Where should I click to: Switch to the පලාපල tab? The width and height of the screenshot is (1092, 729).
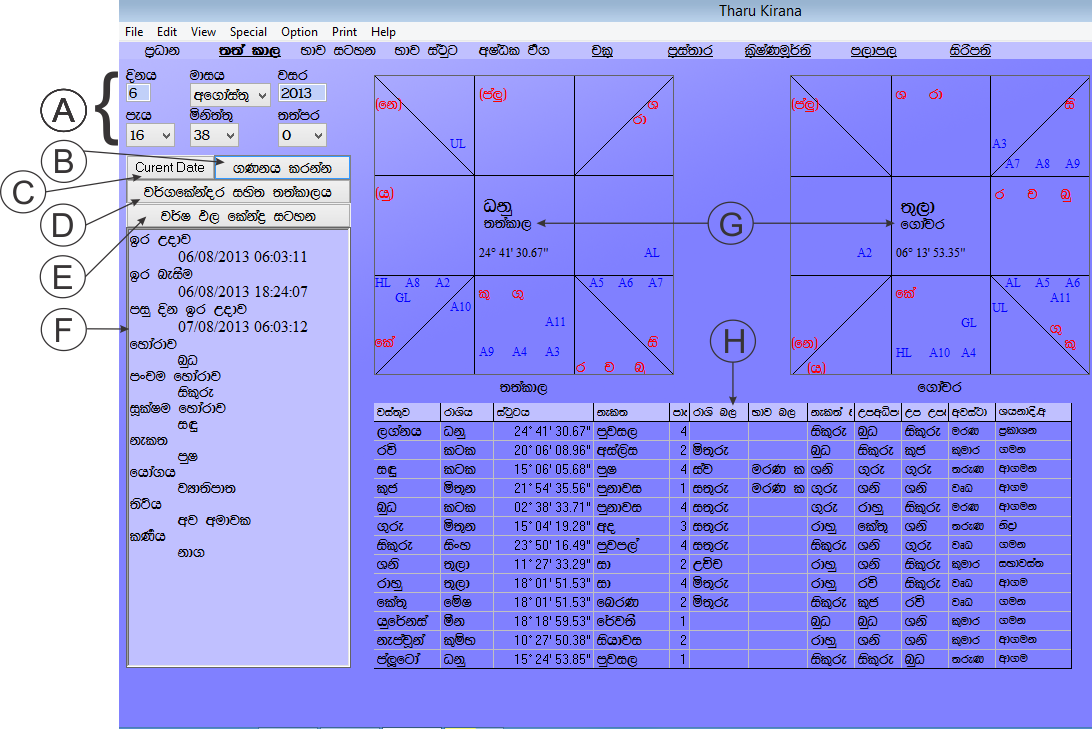click(873, 51)
